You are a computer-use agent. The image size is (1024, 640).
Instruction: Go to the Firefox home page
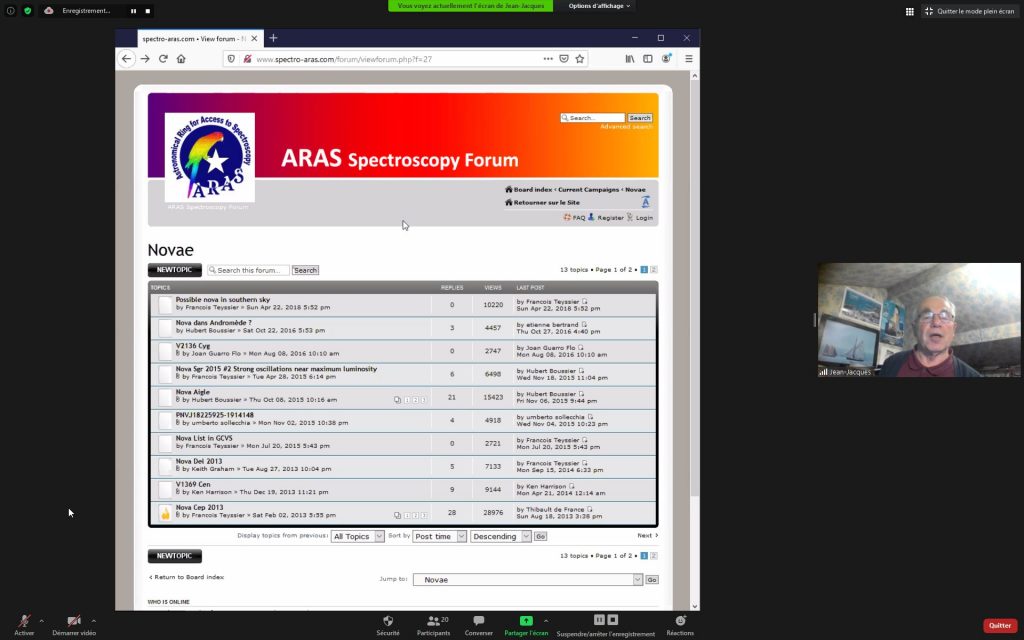(181, 59)
